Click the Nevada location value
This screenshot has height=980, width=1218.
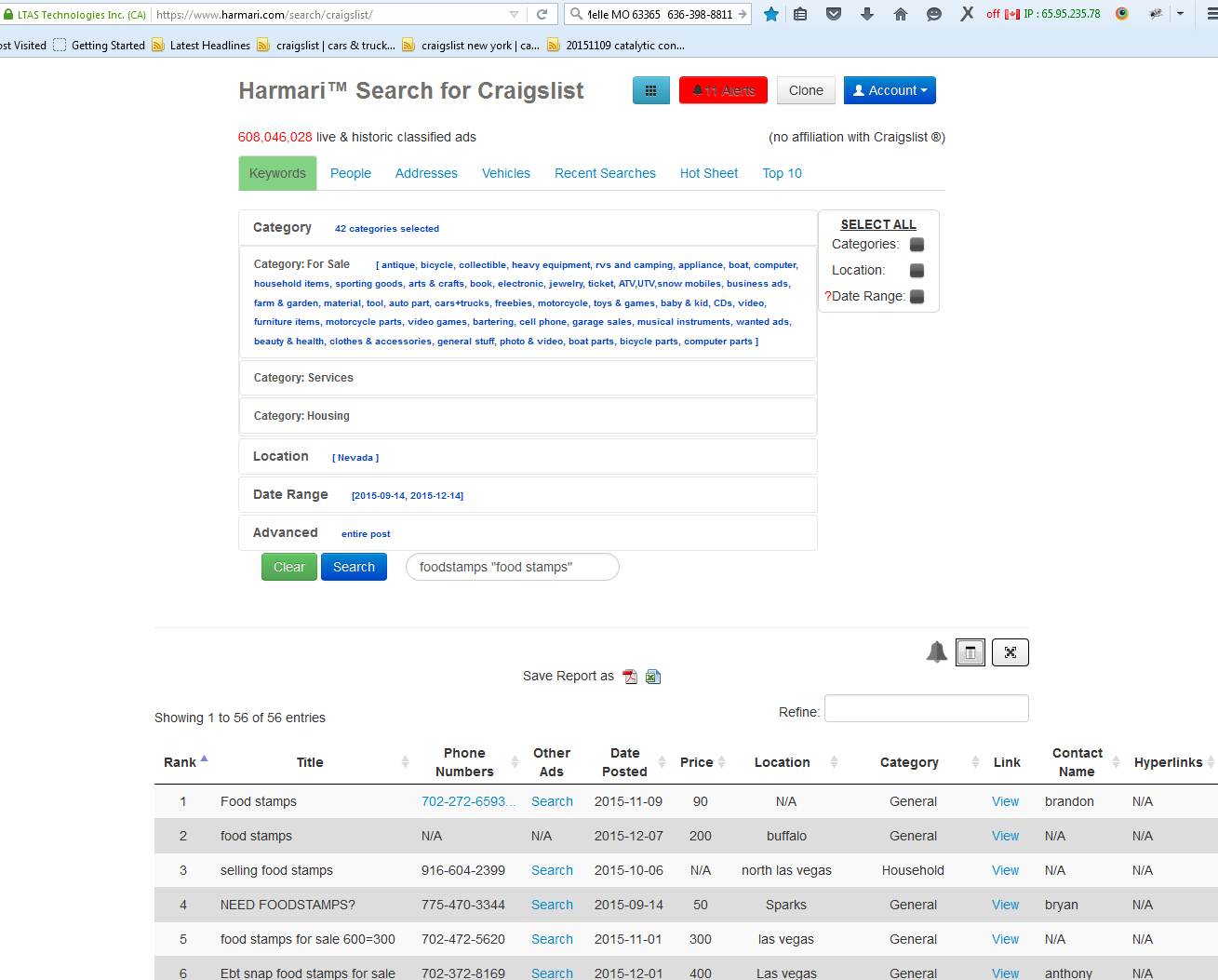tap(355, 458)
